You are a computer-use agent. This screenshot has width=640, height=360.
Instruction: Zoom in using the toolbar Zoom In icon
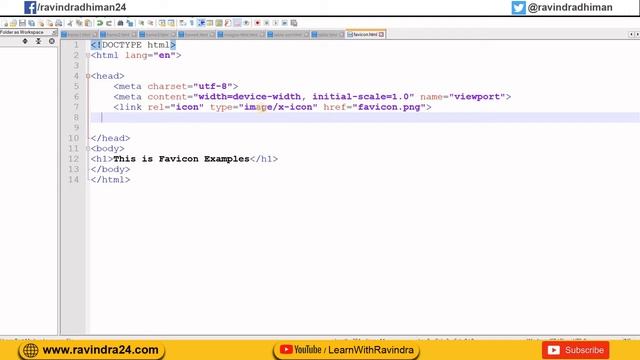coord(142,23)
